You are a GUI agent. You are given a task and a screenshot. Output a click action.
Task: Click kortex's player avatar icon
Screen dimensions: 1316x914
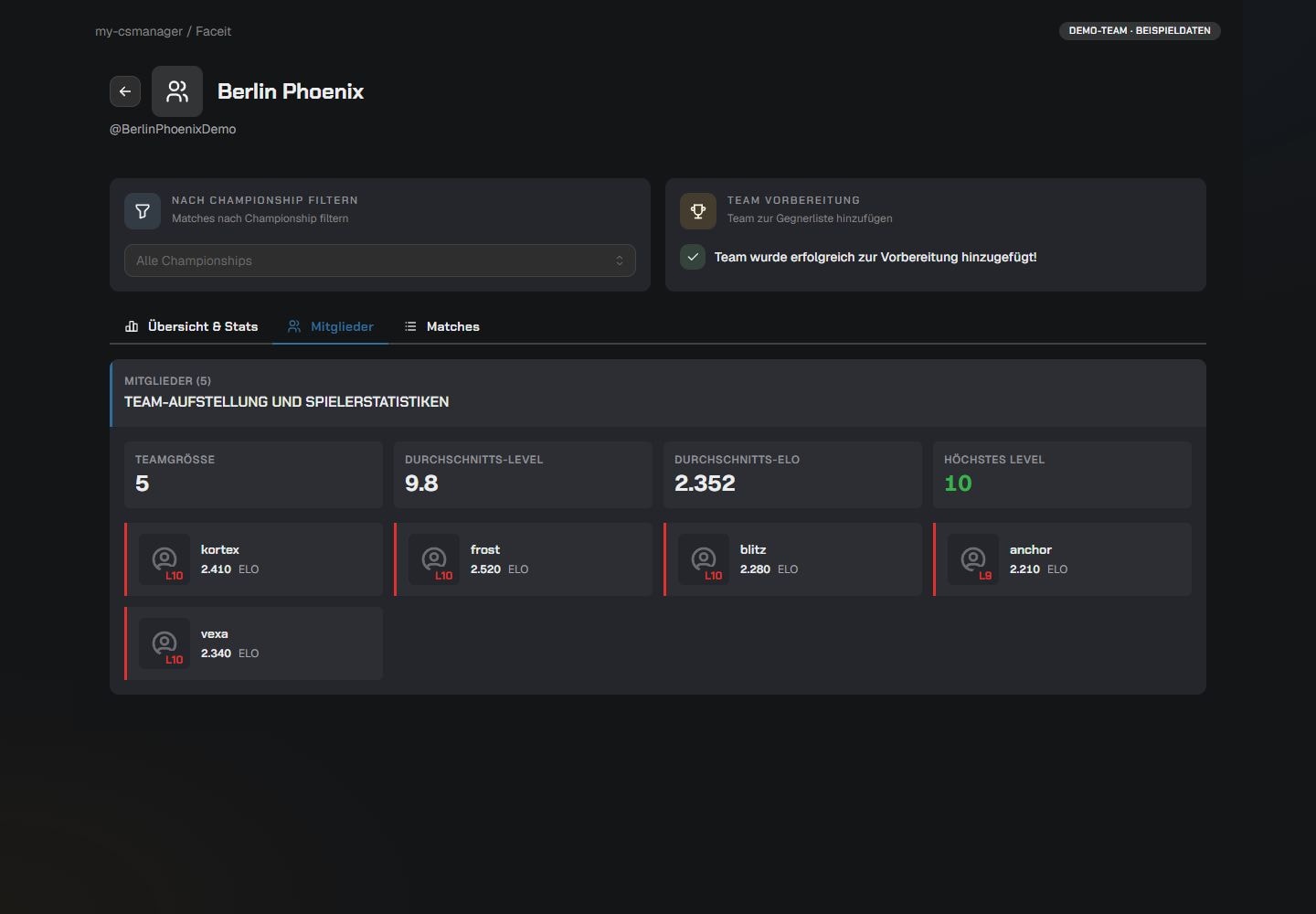pyautogui.click(x=164, y=559)
